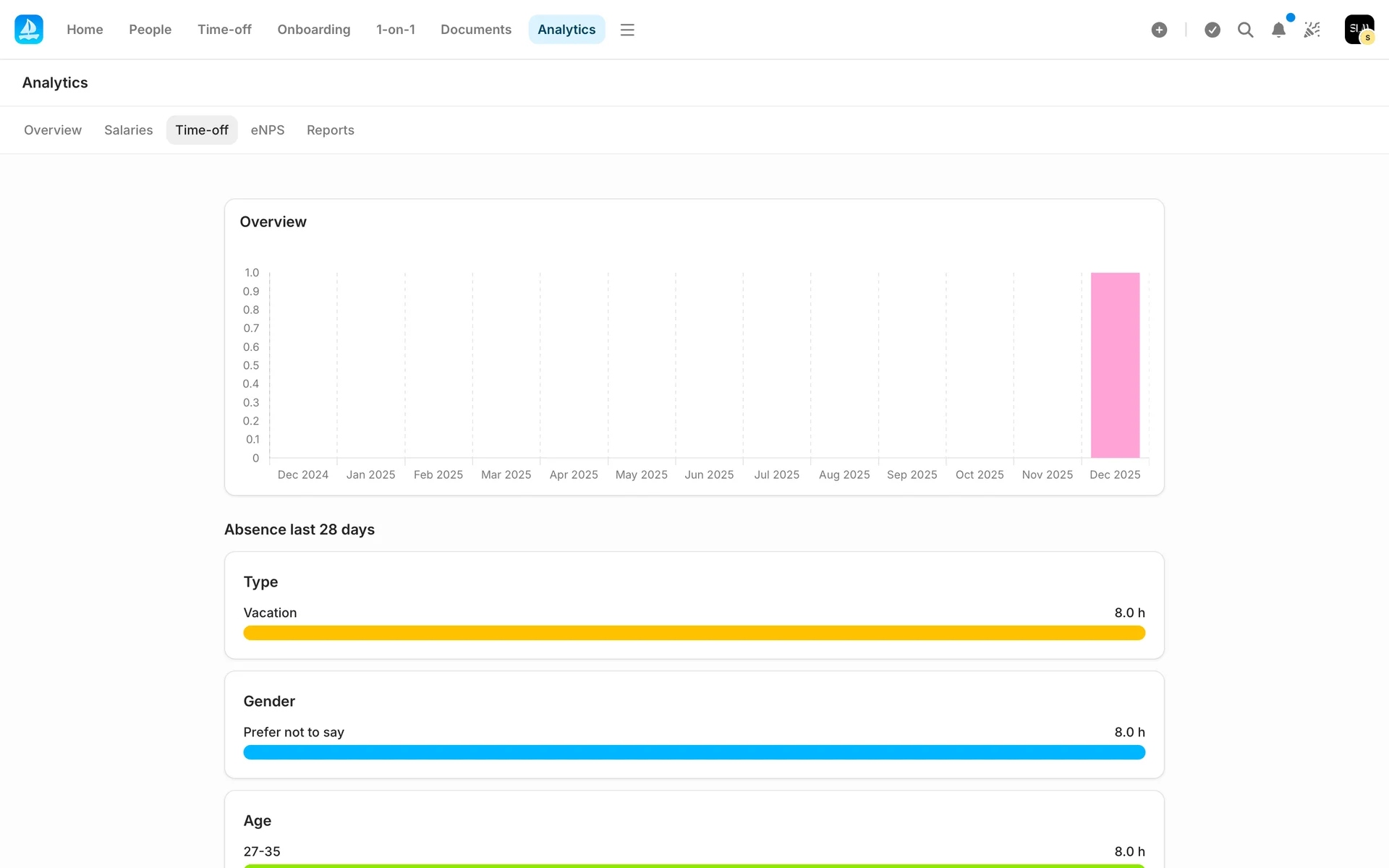Open the notifications bell
The height and width of the screenshot is (868, 1389).
pyautogui.click(x=1278, y=30)
